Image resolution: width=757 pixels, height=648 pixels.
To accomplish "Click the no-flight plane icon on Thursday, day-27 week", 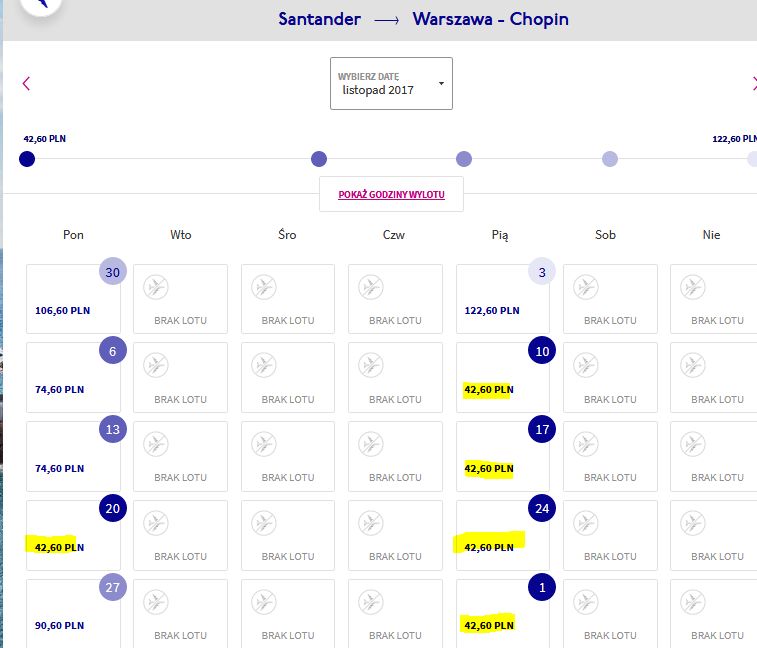I will [x=371, y=602].
